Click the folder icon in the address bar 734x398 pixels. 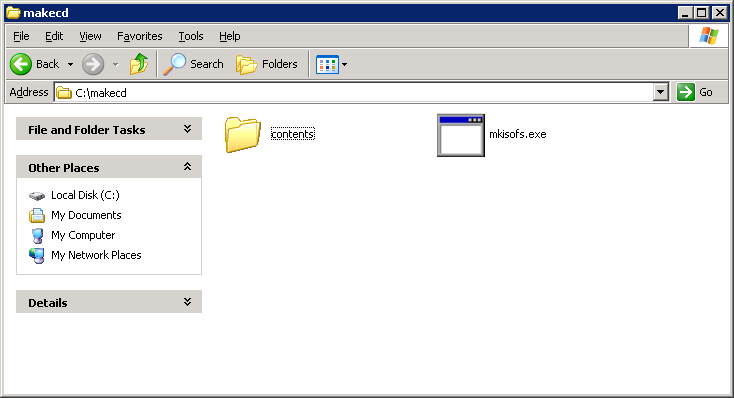[64, 93]
